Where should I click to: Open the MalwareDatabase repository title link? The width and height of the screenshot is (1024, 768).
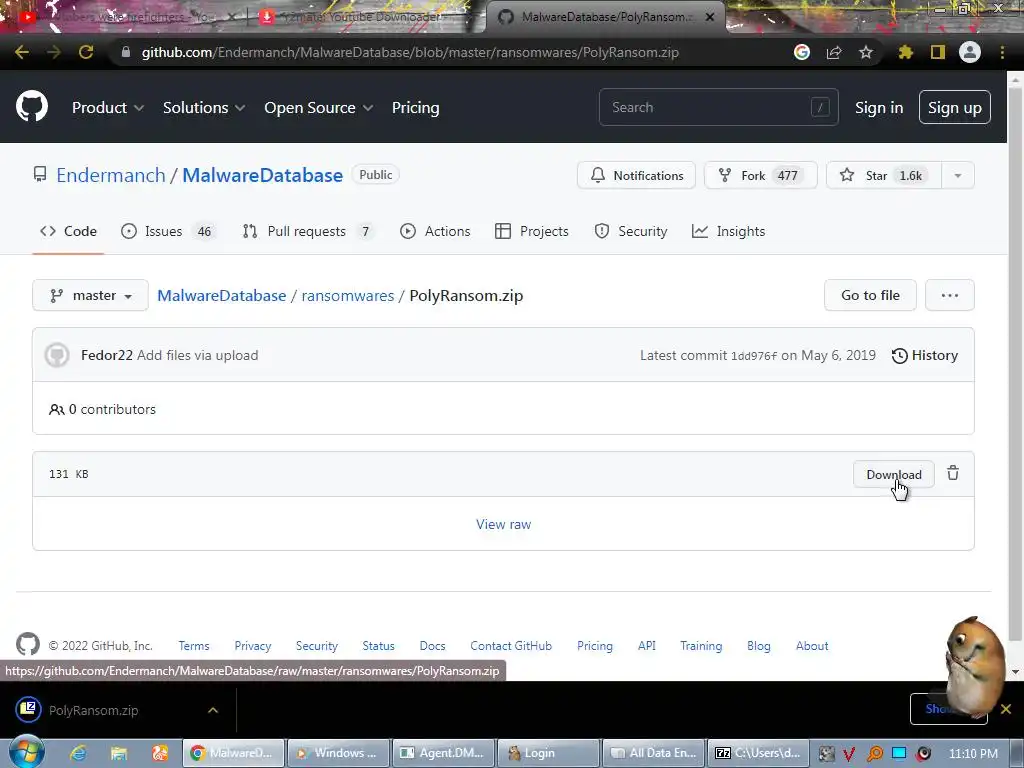click(263, 175)
